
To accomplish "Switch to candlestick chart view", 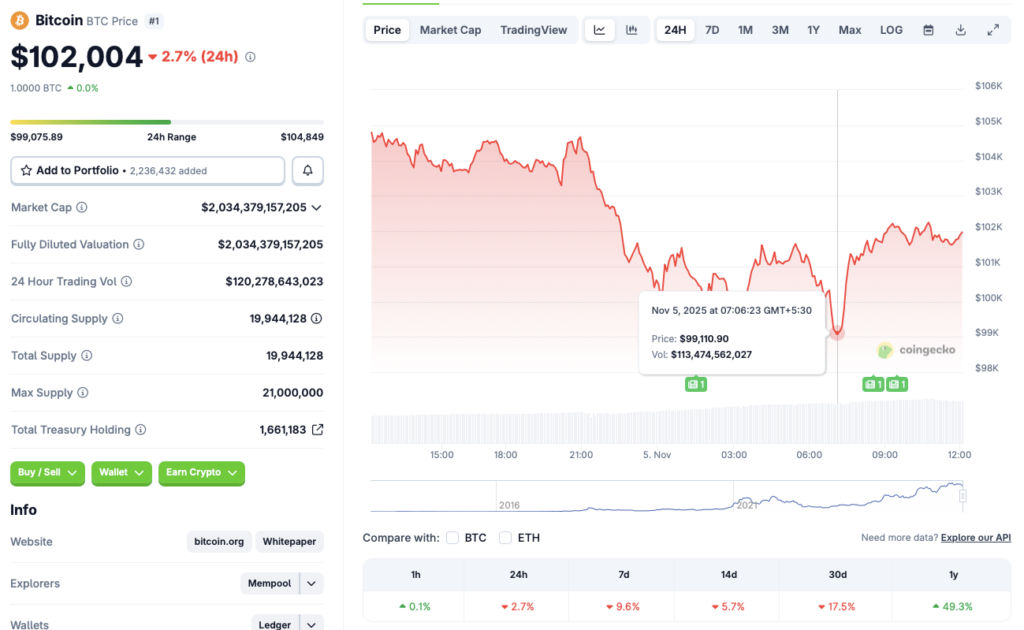I will tap(633, 30).
